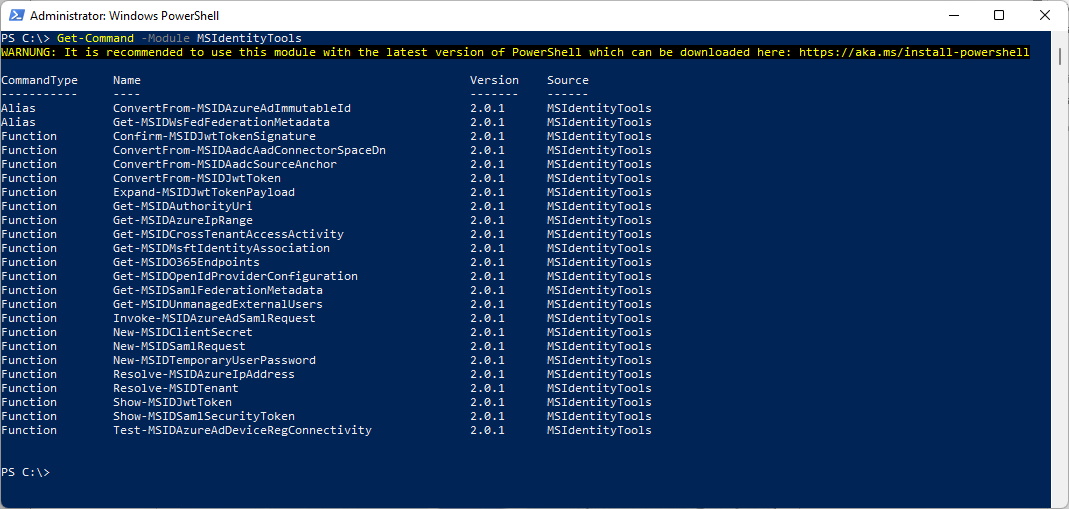This screenshot has height=509, width=1069.
Task: Click New-MSIDSamlRequest function name
Action: pos(179,345)
